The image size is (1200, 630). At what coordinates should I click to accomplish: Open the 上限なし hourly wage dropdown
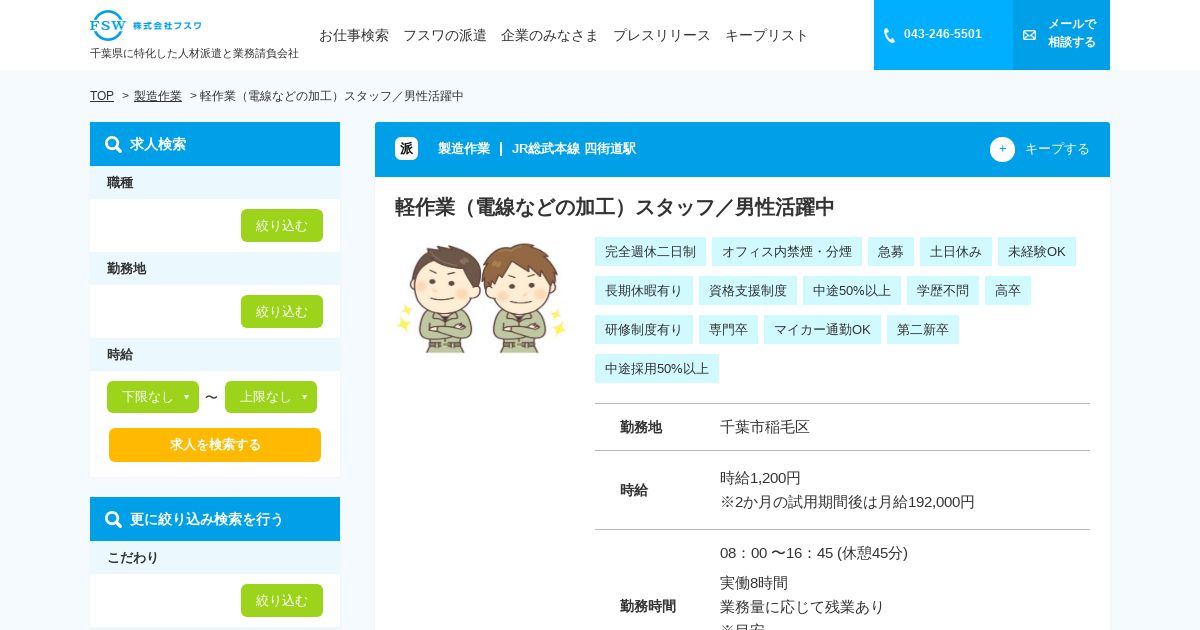(271, 397)
